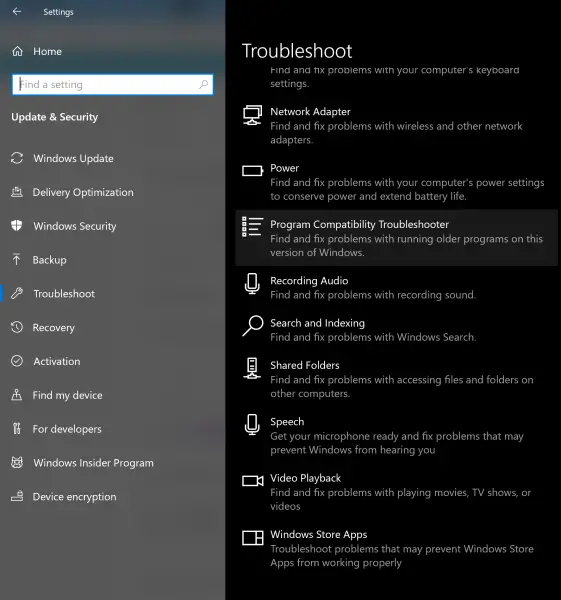Screen dimensions: 561x600
Task: Click the Recording Audio microphone icon
Action: tap(252, 284)
